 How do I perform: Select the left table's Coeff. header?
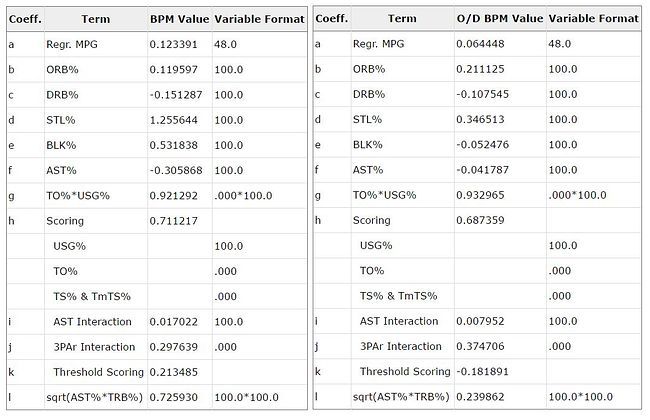coord(25,19)
